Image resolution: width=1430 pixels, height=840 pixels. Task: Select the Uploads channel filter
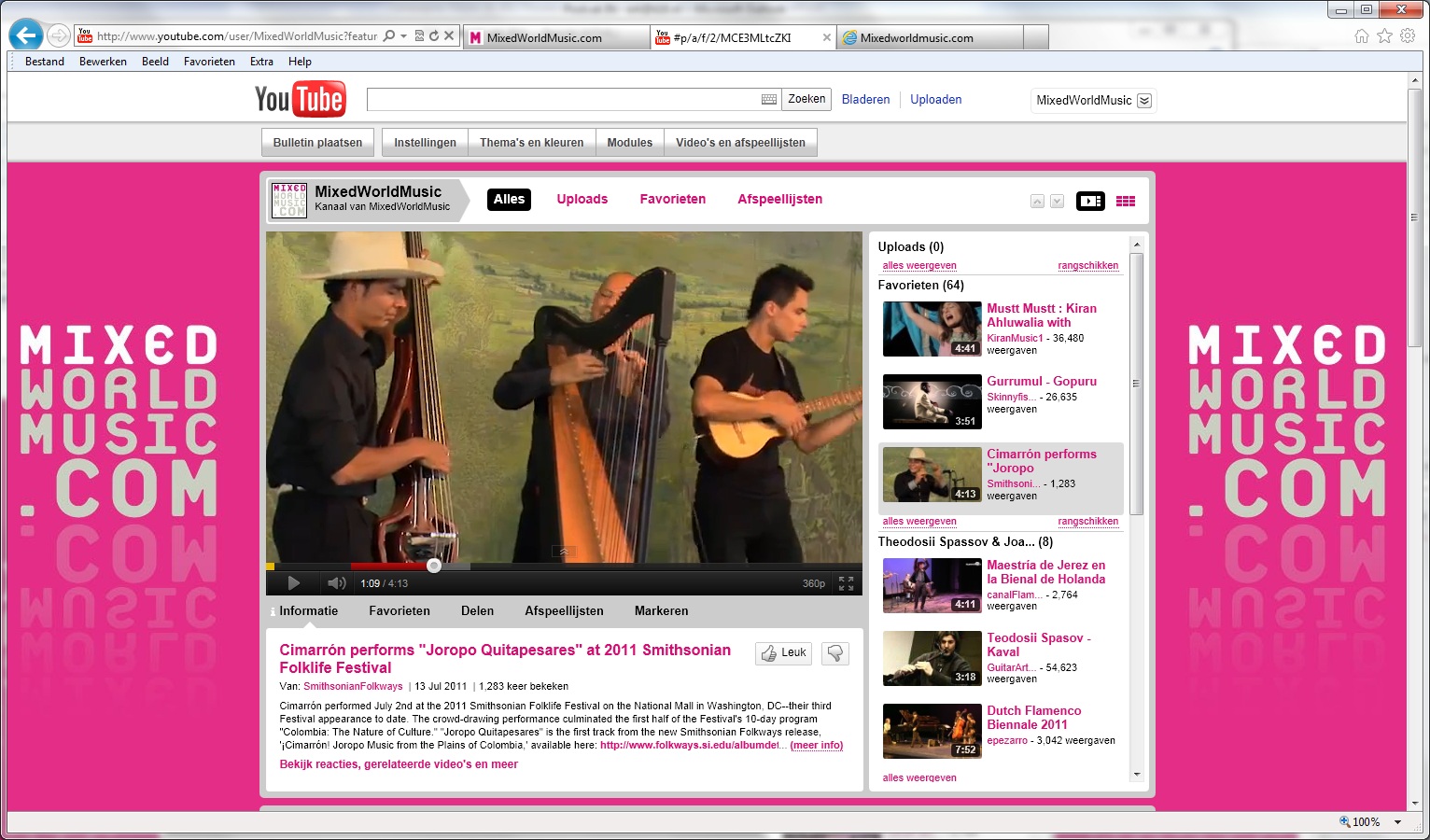582,199
